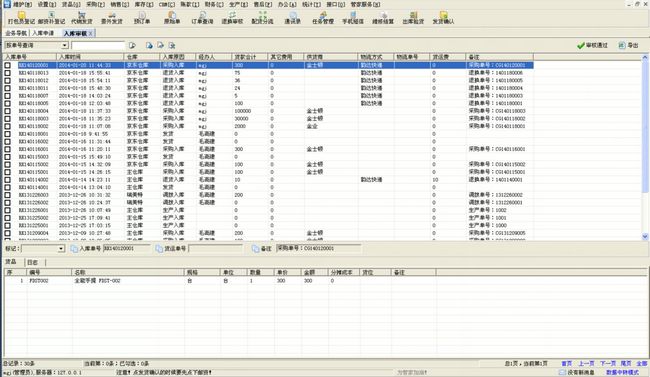
Task: Open the 标记 dropdown list
Action: pos(61,248)
